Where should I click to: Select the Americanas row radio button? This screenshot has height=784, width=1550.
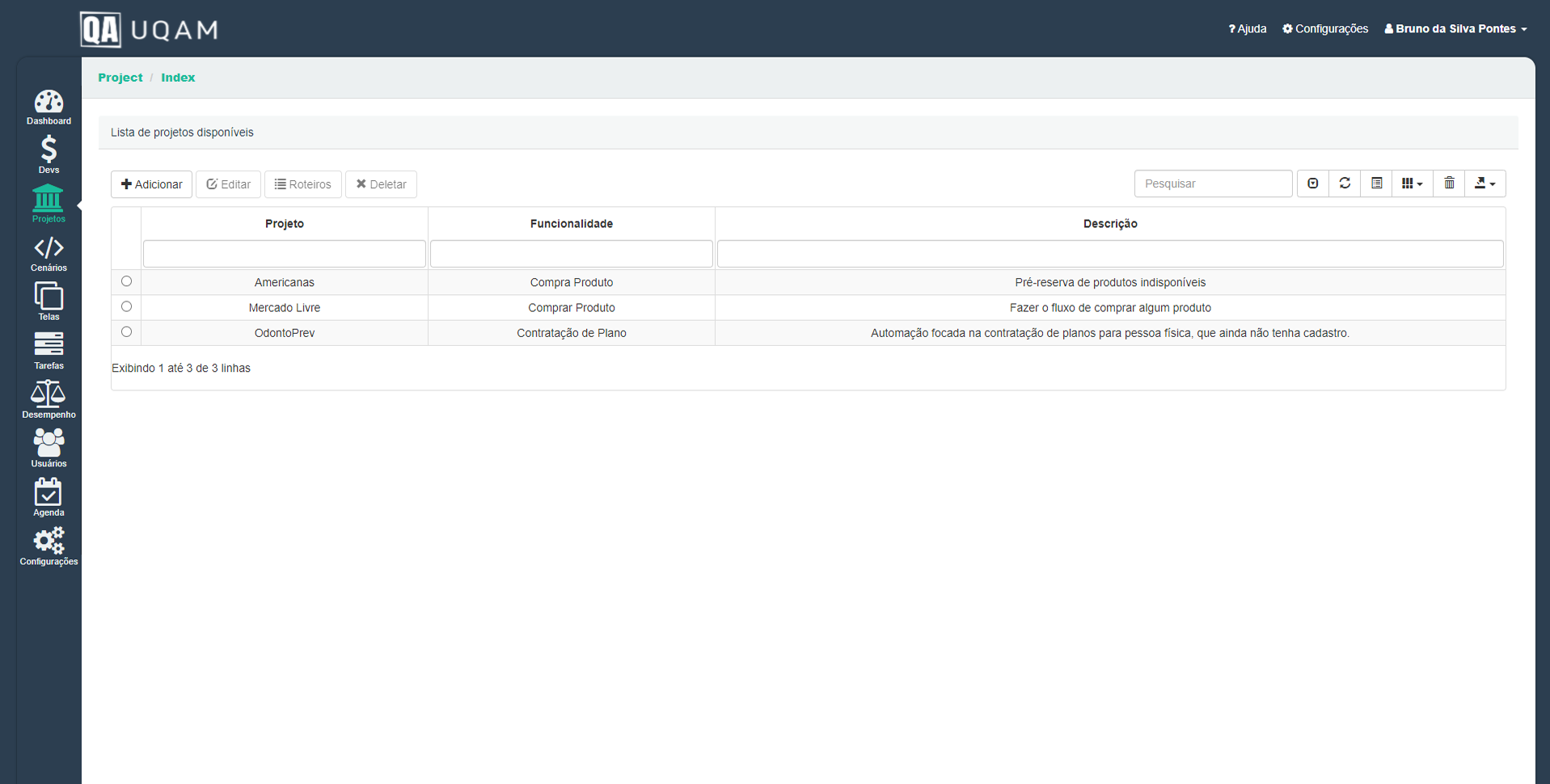(x=126, y=281)
